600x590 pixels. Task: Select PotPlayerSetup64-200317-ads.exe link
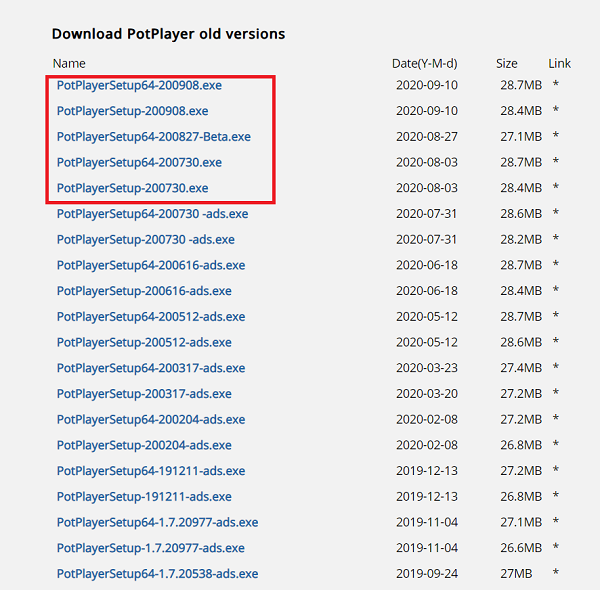point(151,368)
